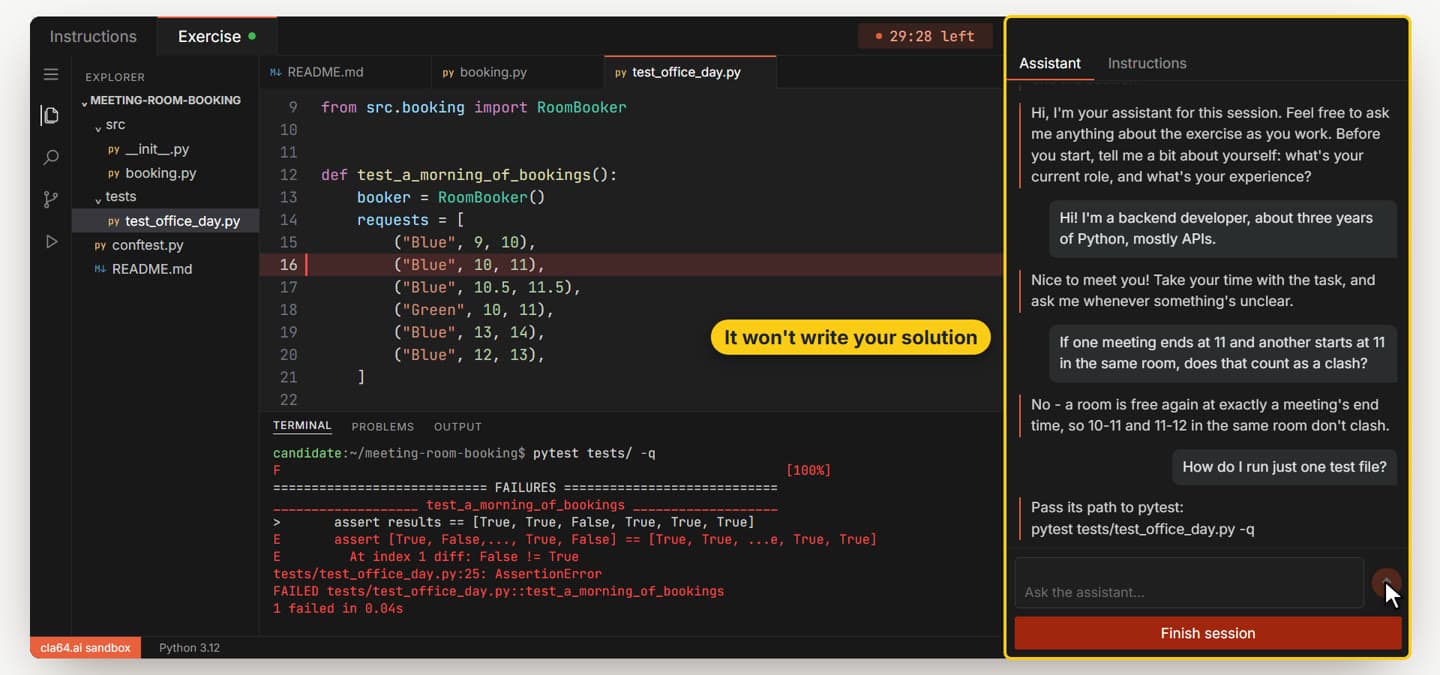Image resolution: width=1440 pixels, height=675 pixels.
Task: Click the line 12 def test_a_morning_of_bookings
Action: (469, 175)
